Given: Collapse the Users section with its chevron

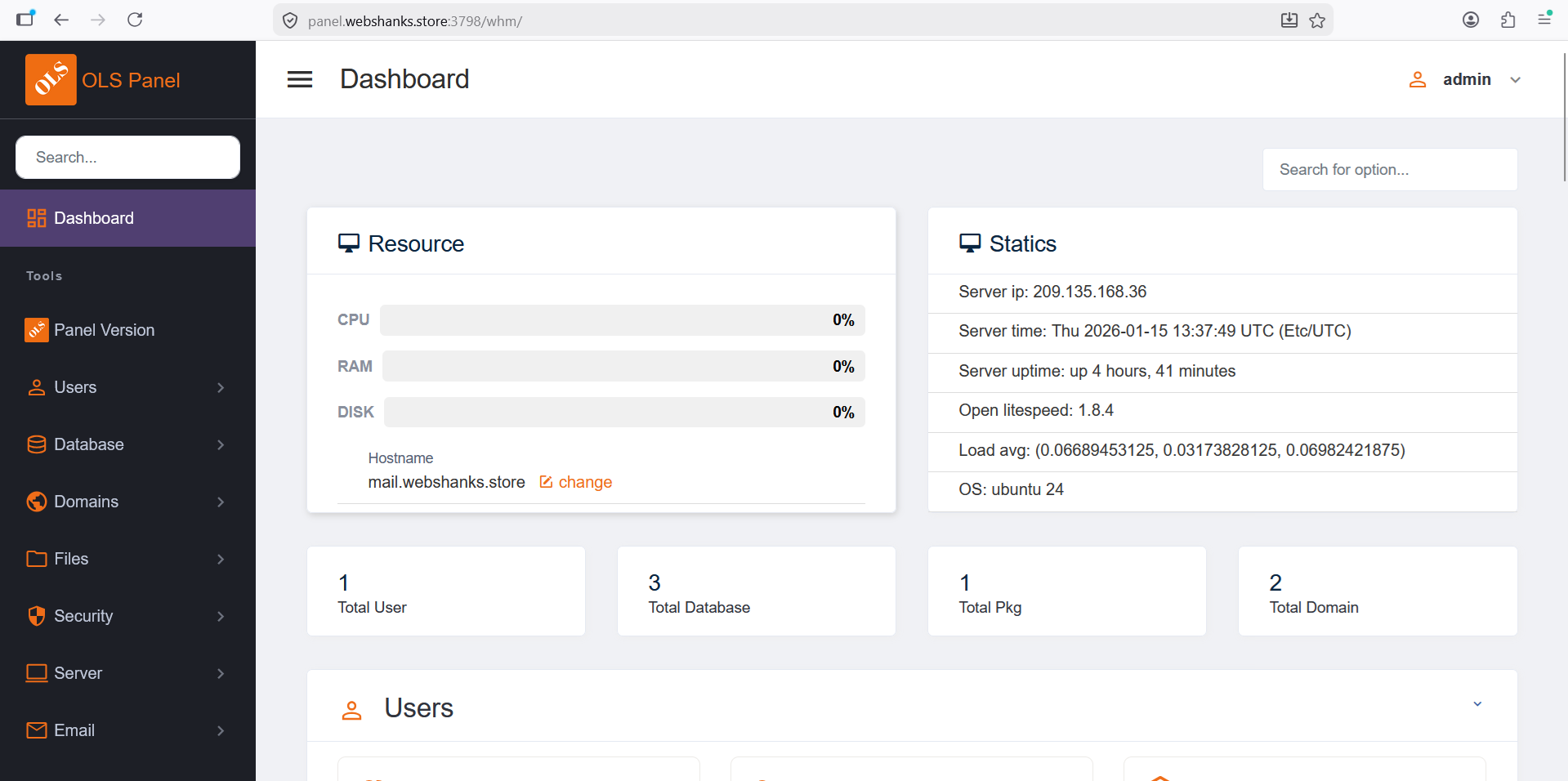Looking at the screenshot, I should pos(1477,704).
